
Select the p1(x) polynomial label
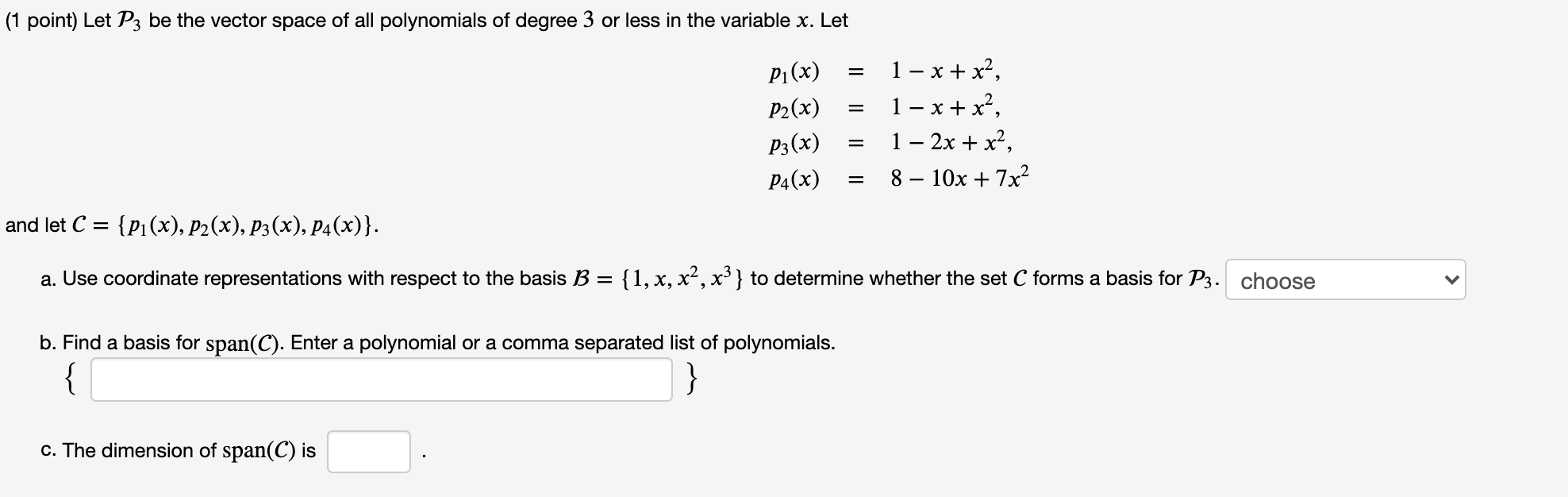(794, 72)
